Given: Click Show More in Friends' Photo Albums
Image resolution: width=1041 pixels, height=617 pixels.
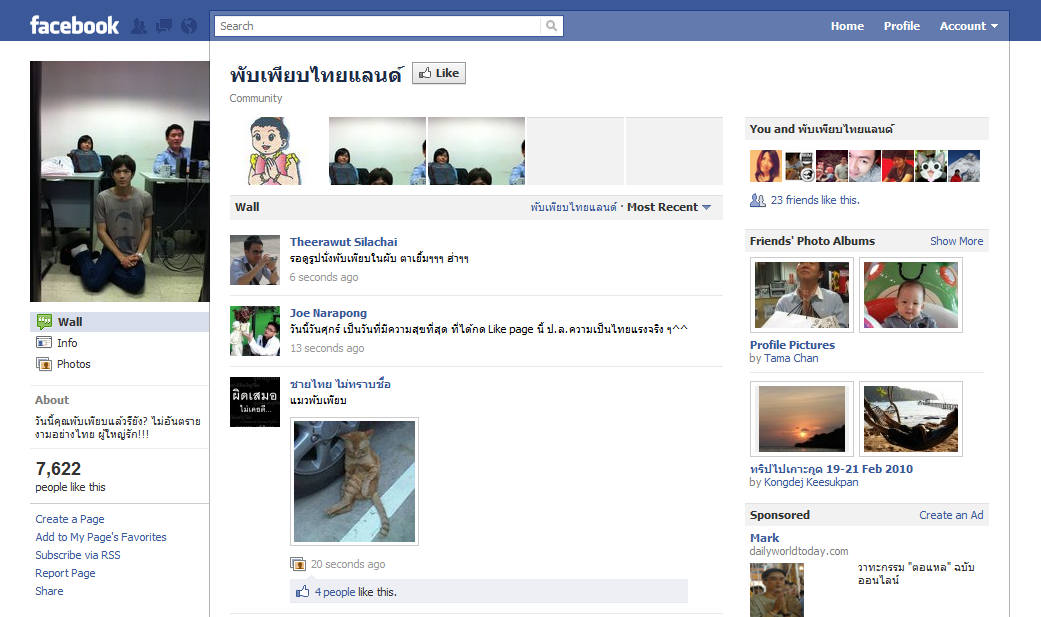Looking at the screenshot, I should 956,241.
